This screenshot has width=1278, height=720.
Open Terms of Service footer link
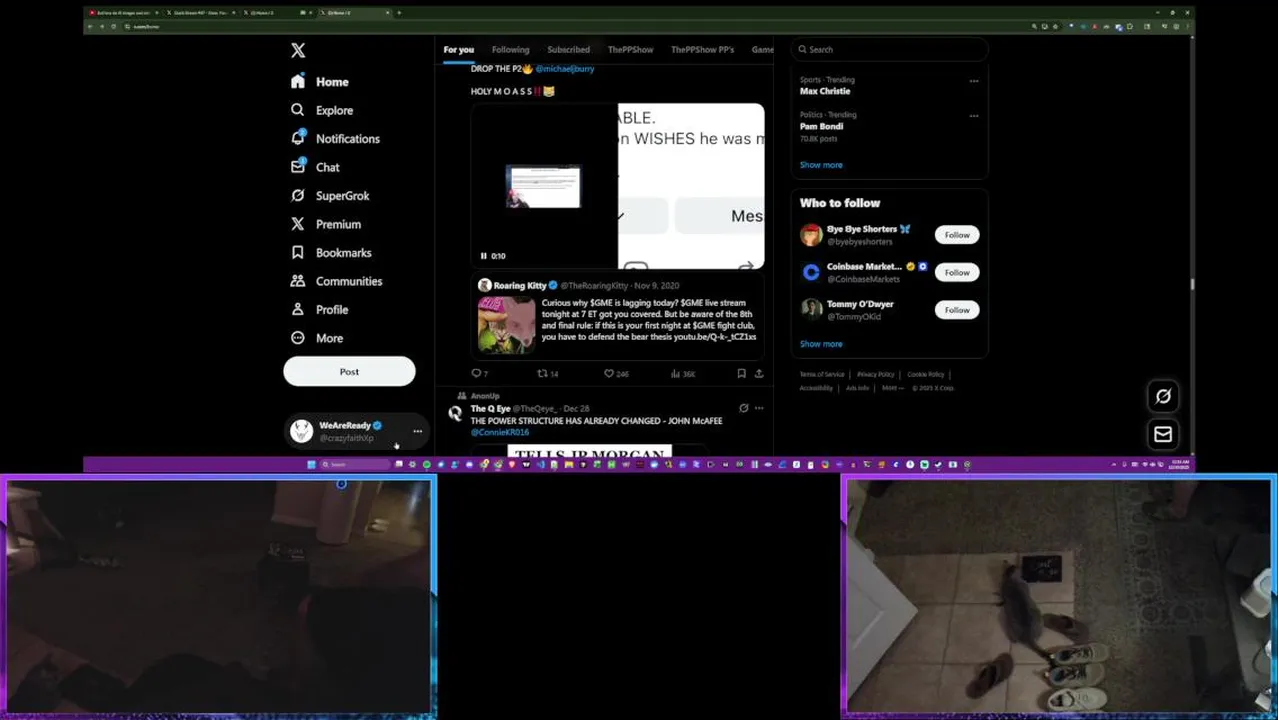822,374
